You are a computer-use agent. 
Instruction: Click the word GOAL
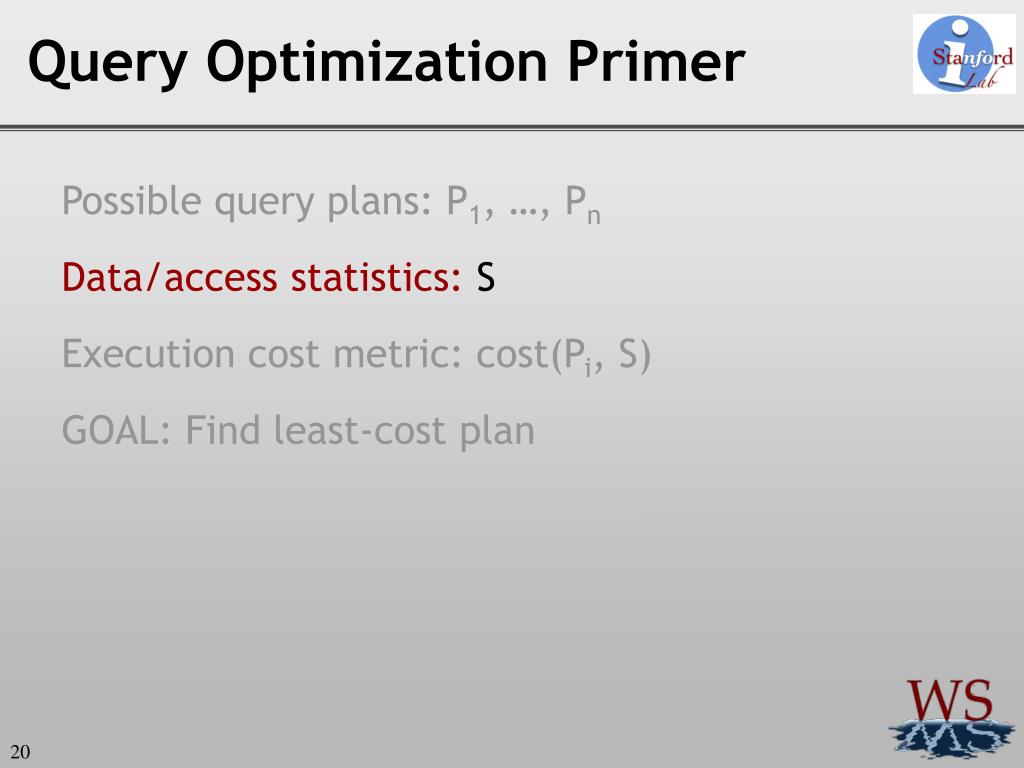point(116,431)
